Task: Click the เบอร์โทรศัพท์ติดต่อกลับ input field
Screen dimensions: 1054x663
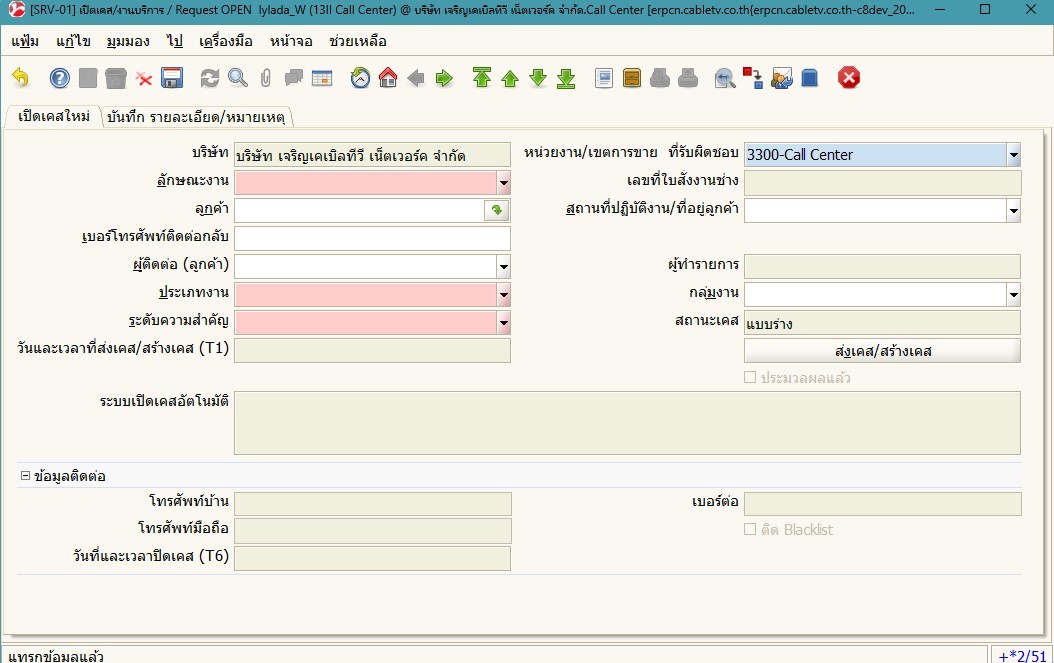Action: [x=372, y=238]
